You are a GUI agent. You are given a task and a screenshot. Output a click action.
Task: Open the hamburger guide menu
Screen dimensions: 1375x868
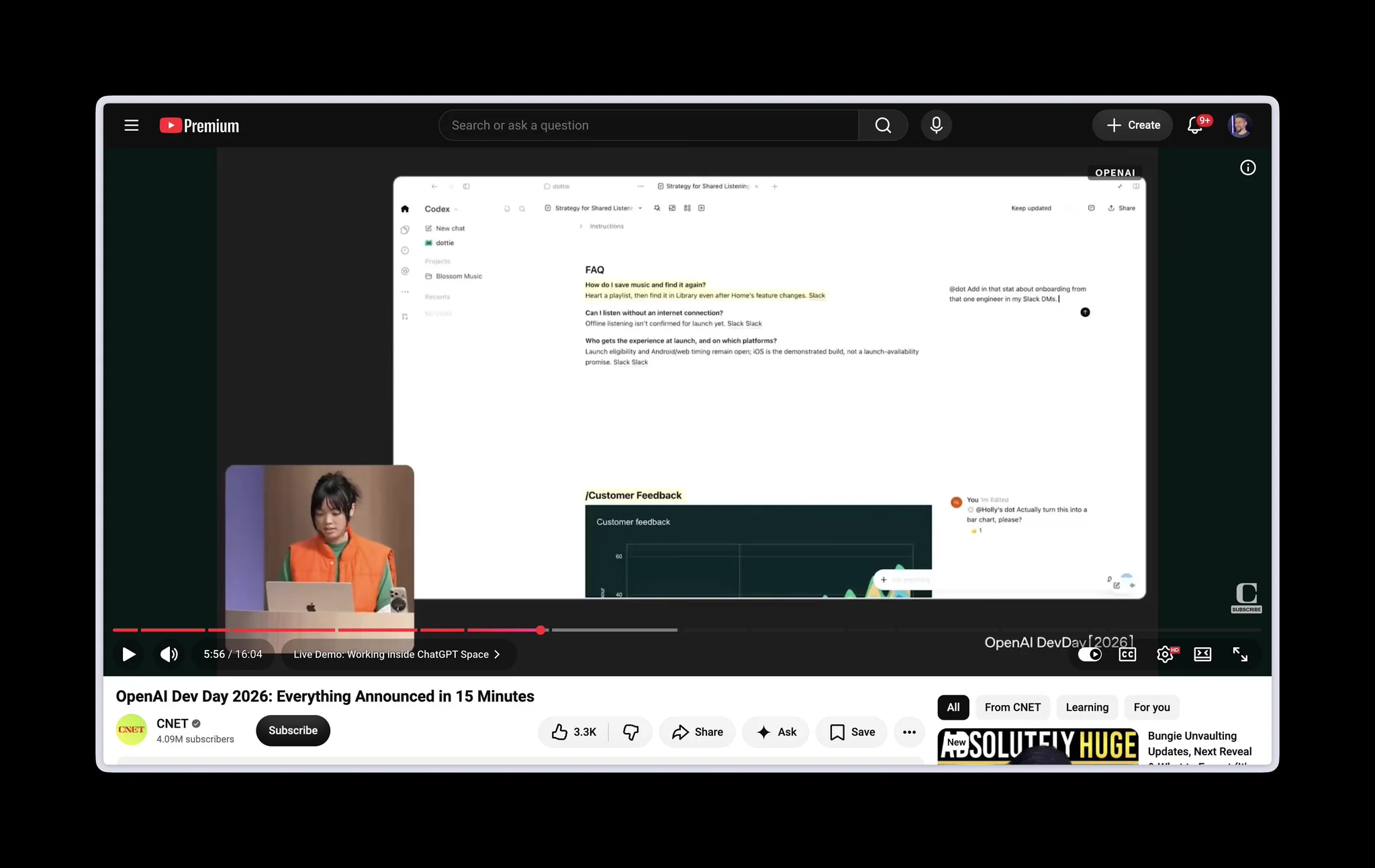(x=132, y=126)
